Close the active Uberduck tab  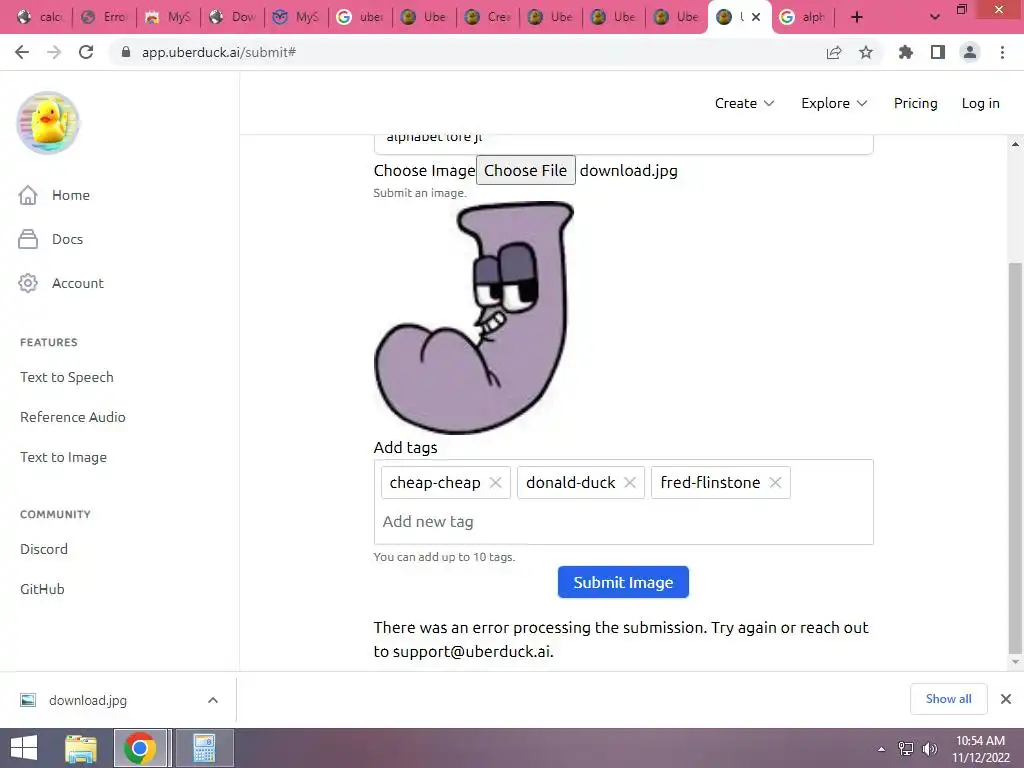[x=756, y=17]
